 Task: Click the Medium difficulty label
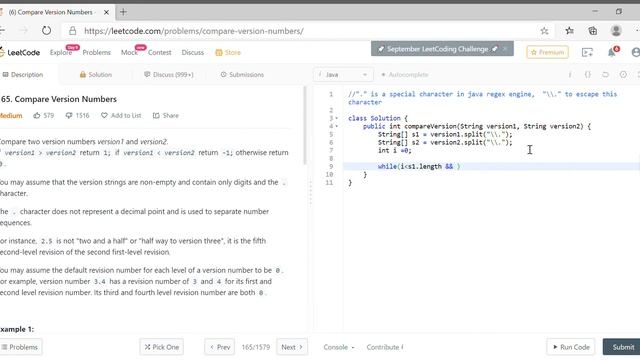coord(11,116)
